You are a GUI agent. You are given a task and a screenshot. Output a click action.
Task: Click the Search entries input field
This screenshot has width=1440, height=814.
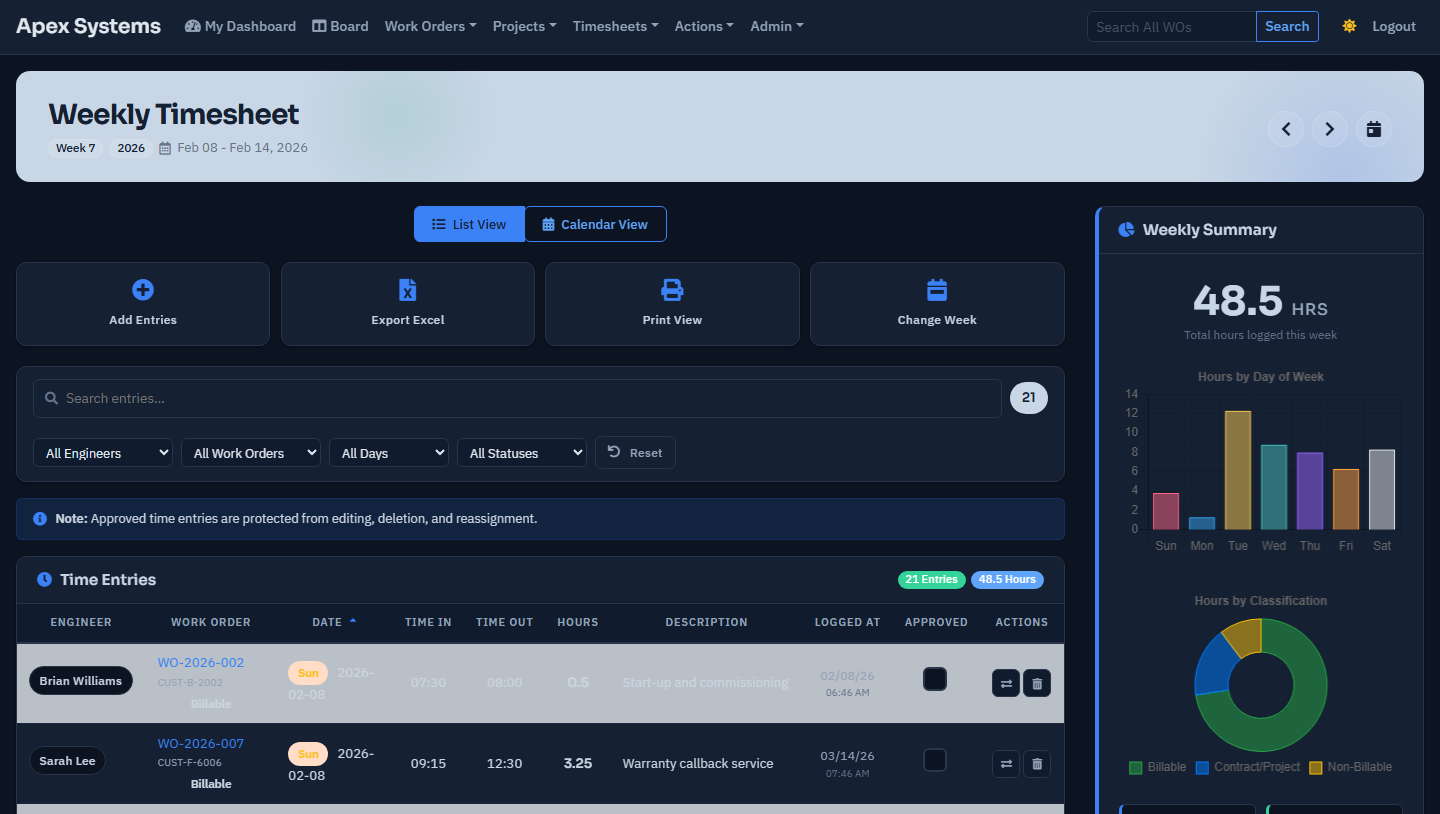(x=517, y=398)
